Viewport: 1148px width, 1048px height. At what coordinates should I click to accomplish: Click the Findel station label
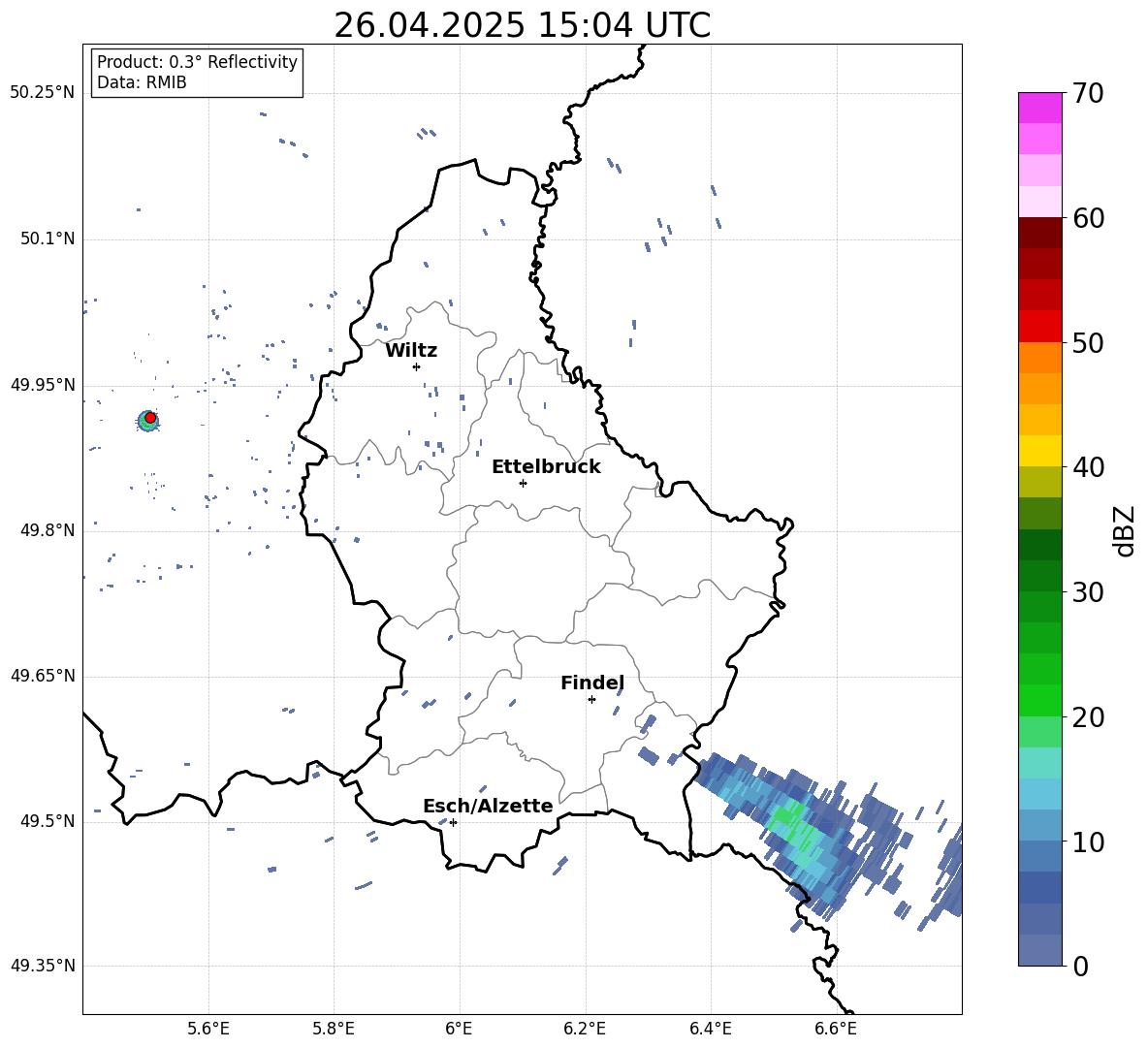592,683
